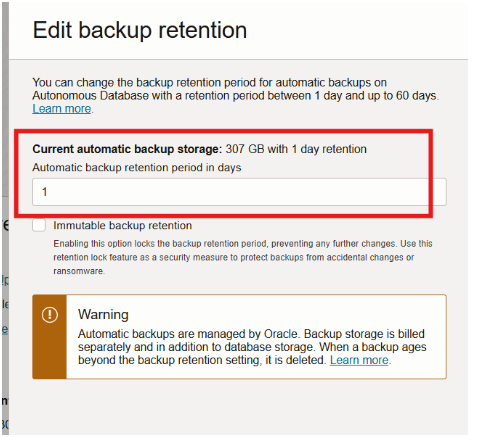Click the orange bar of the warning box

(49, 337)
